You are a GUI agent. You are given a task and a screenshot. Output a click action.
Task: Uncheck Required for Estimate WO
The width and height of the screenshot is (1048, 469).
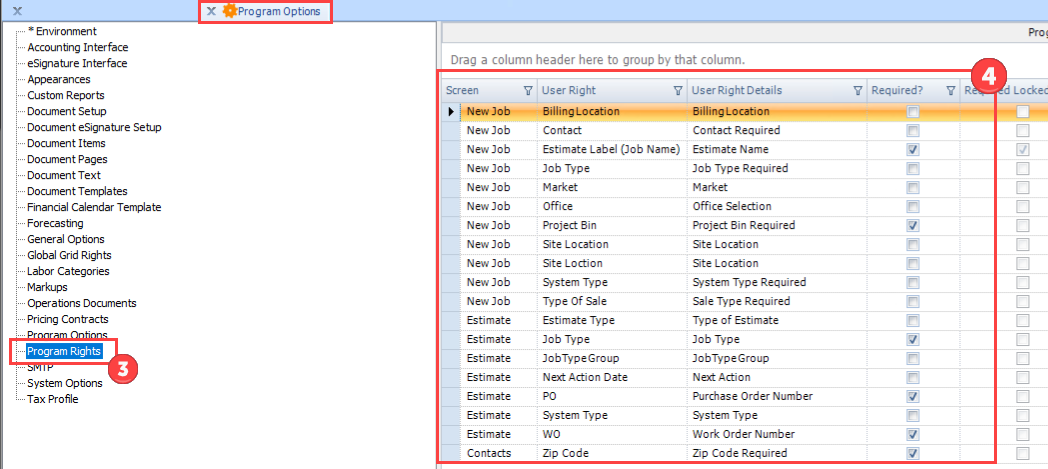[912, 434]
